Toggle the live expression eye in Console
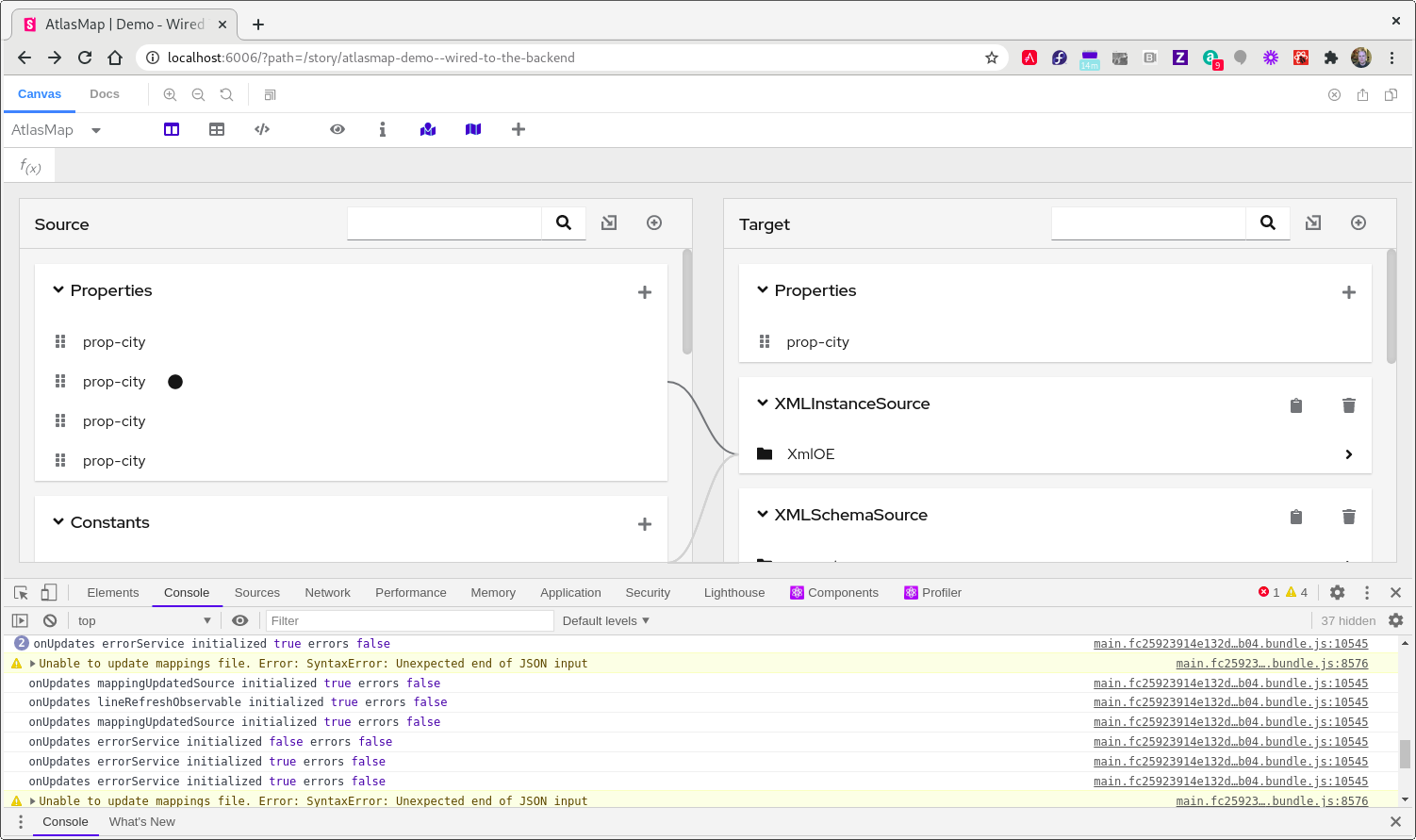The width and height of the screenshot is (1416, 840). pyautogui.click(x=240, y=620)
